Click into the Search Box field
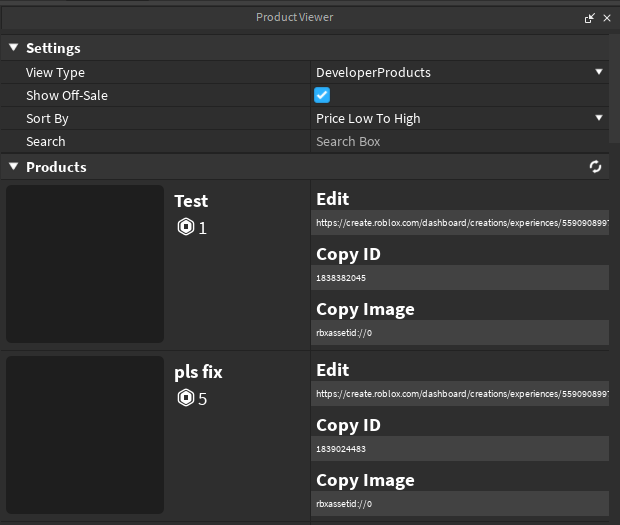 [x=459, y=142]
